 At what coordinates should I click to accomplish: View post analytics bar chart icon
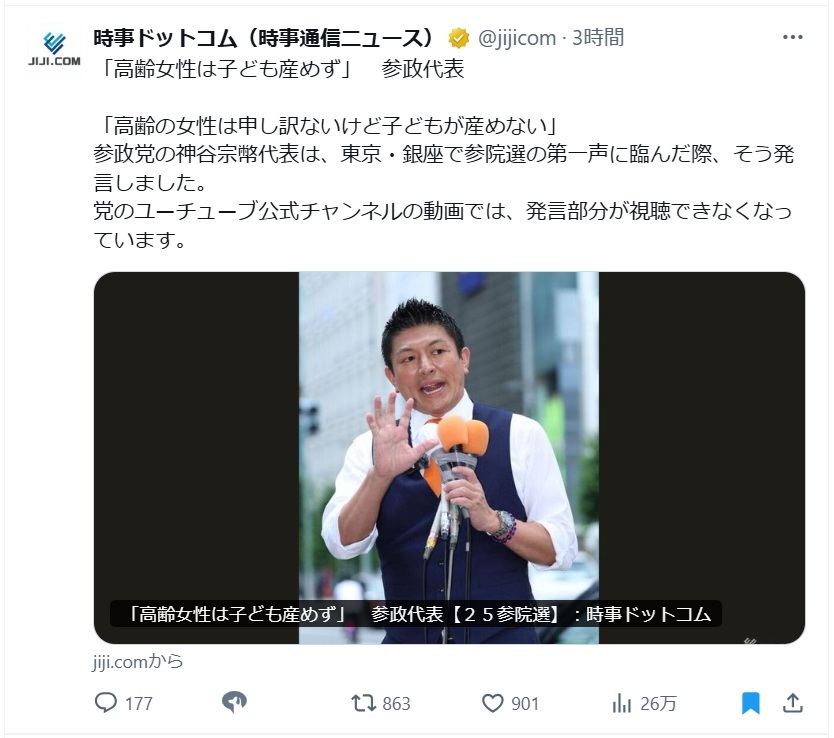pyautogui.click(x=621, y=703)
